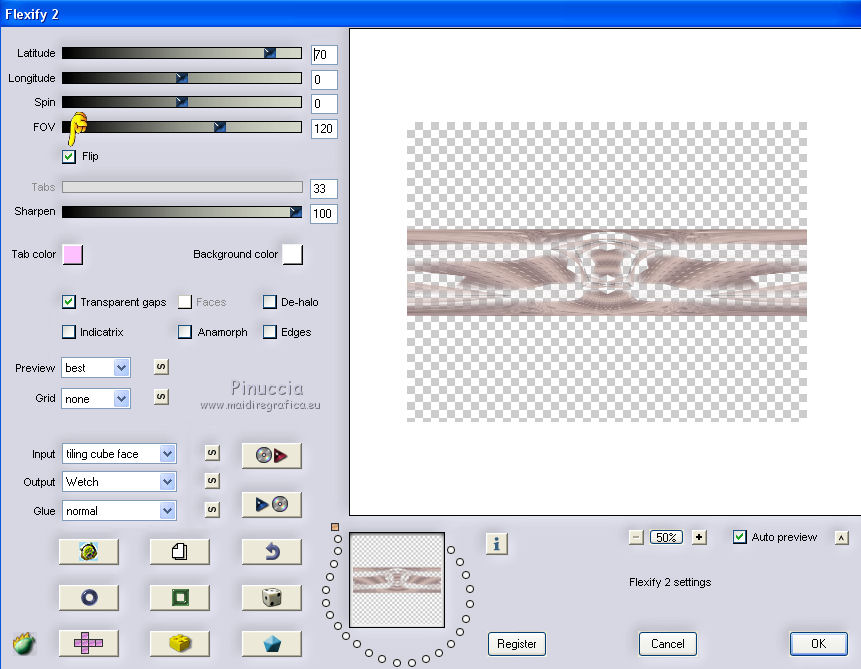The width and height of the screenshot is (861, 669).
Task: Click the small orange square above dotted ring
Action: [335, 527]
